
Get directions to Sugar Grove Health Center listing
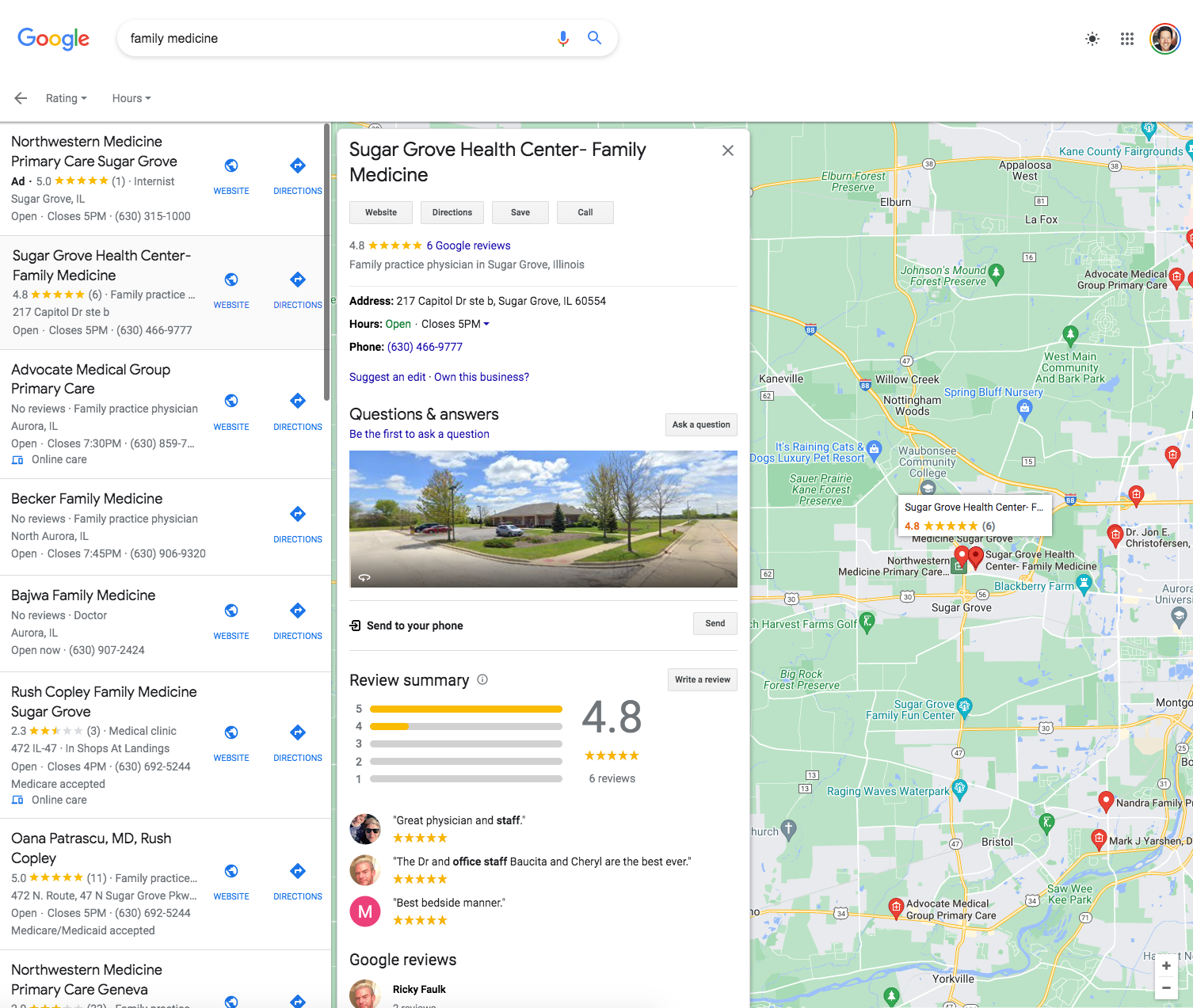[x=298, y=290]
